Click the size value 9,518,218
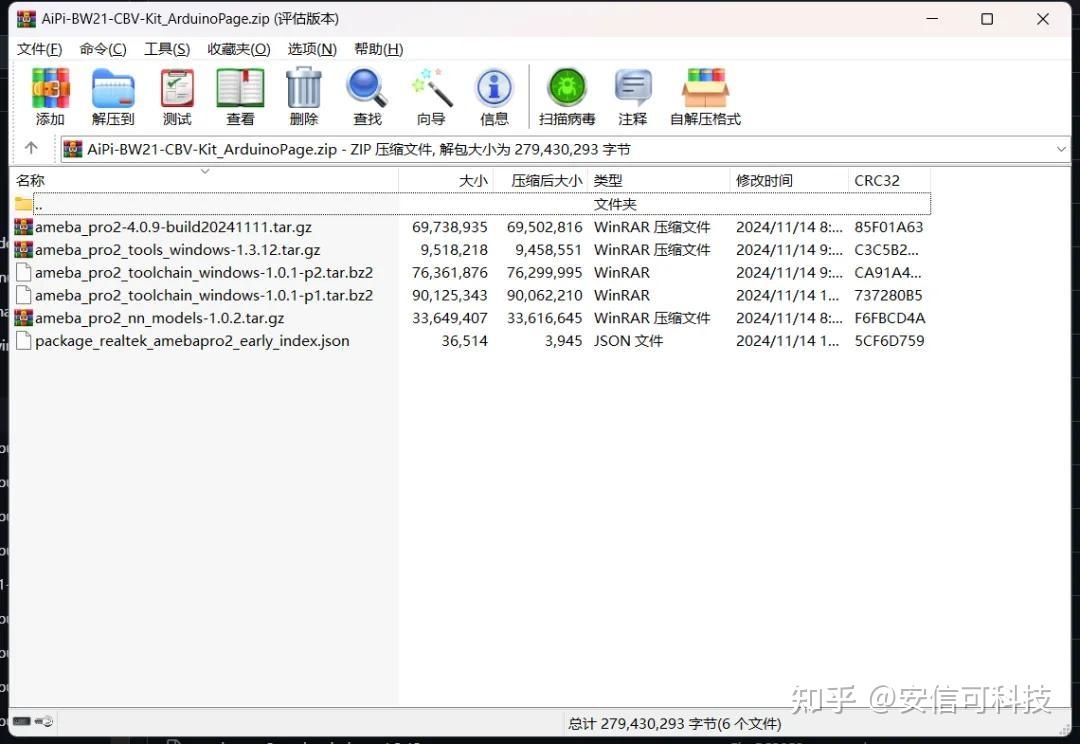This screenshot has width=1080, height=744. click(x=454, y=249)
